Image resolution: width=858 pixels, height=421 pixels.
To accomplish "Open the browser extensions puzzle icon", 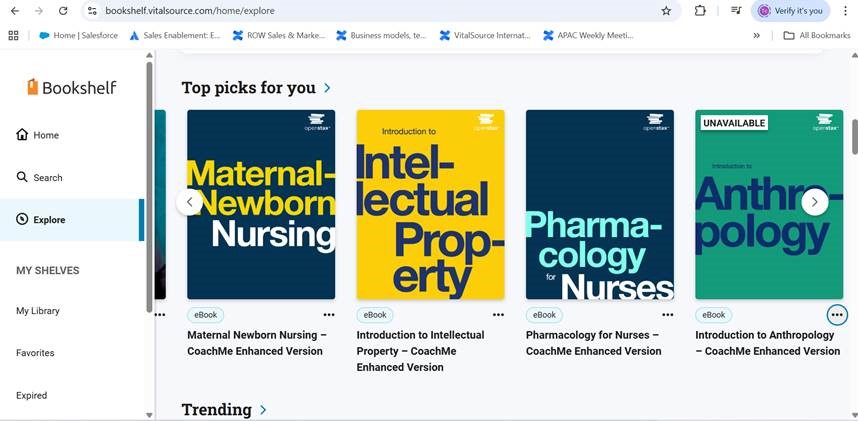I will (x=700, y=11).
